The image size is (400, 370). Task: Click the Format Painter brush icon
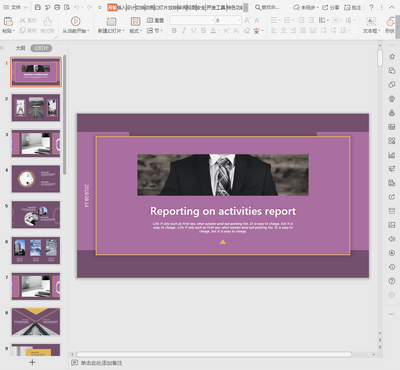point(48,21)
